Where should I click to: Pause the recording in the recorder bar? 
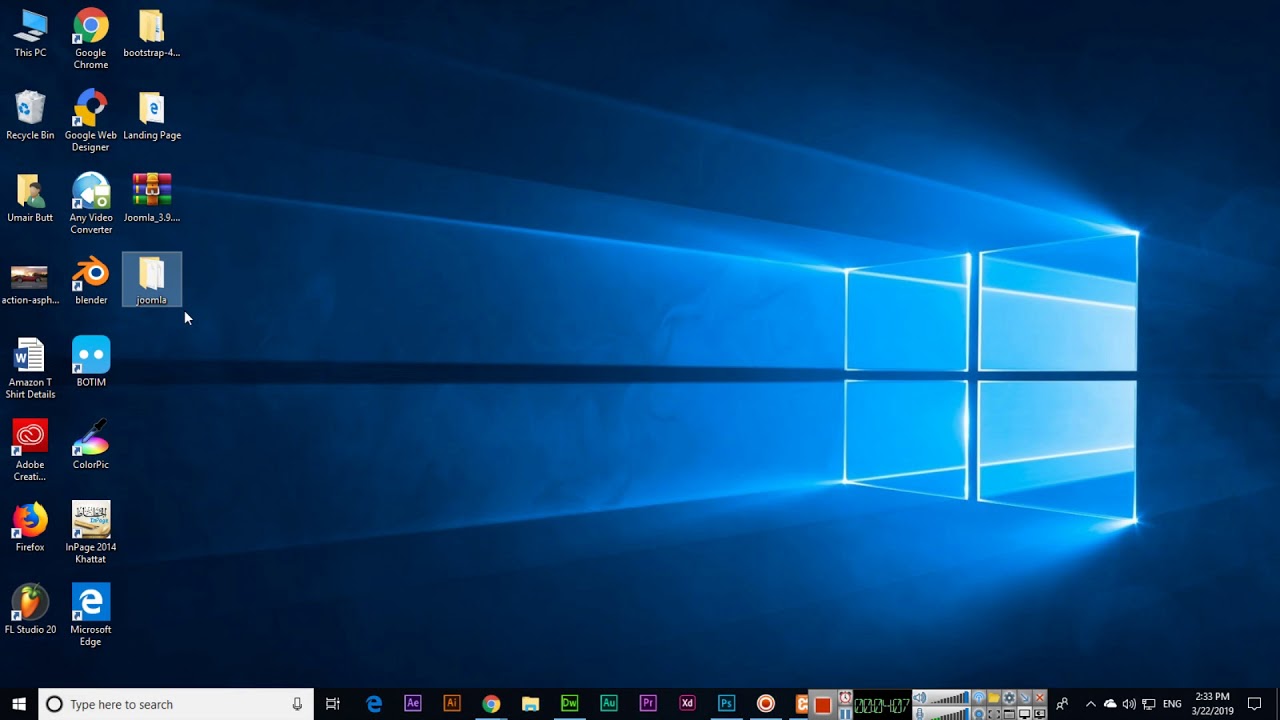tap(846, 713)
